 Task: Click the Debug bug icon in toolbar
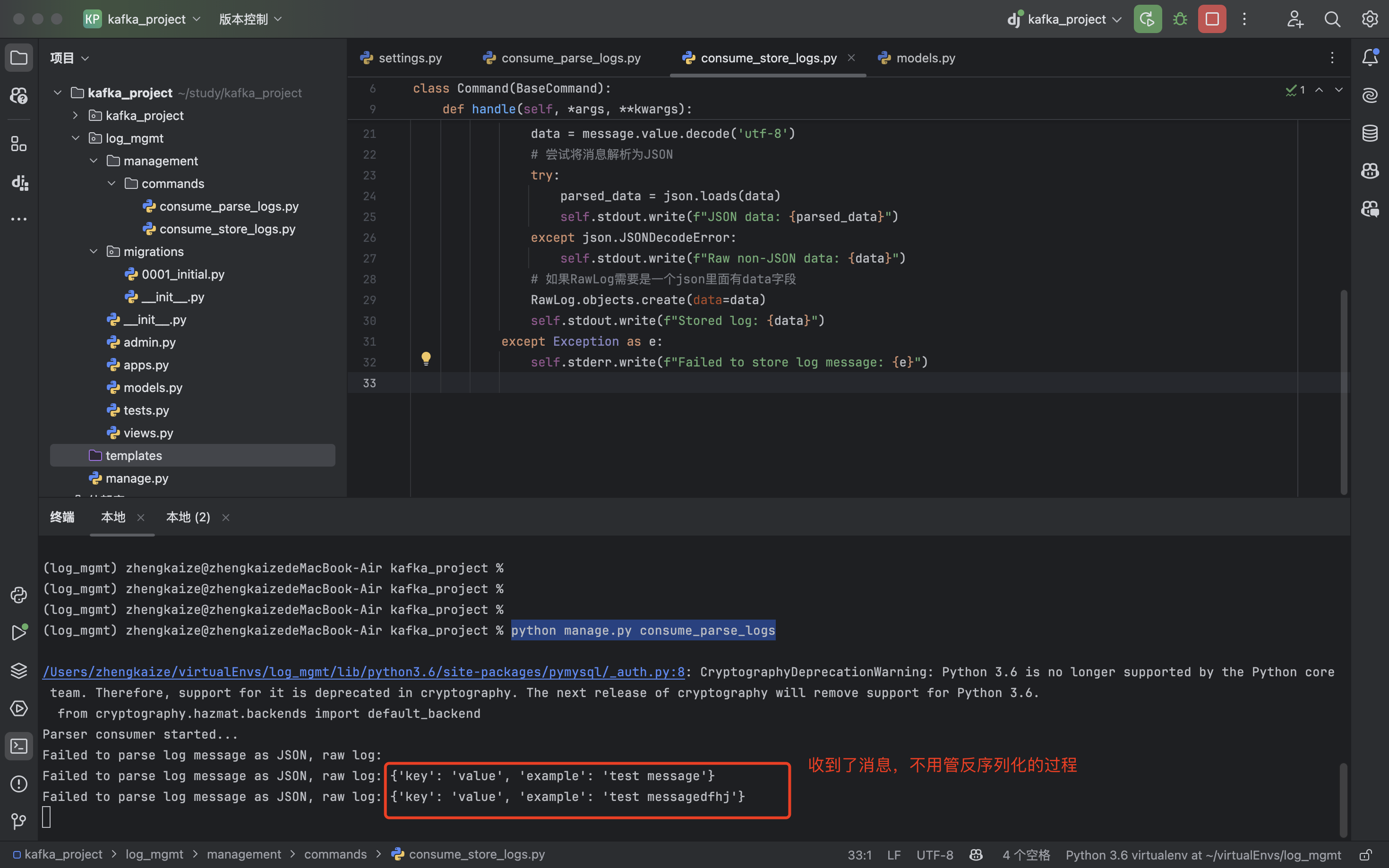click(x=1180, y=19)
